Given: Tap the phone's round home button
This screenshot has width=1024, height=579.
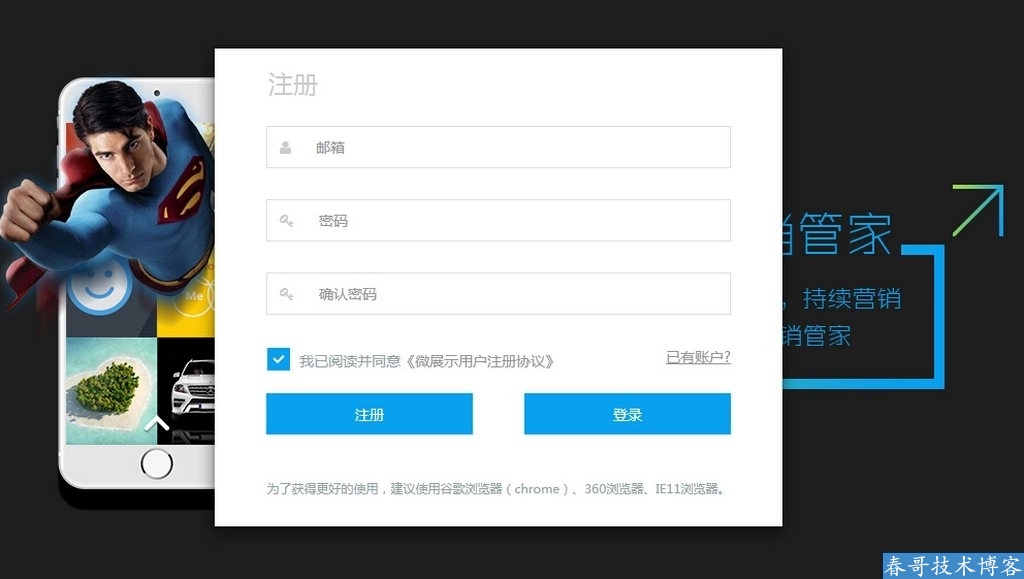Looking at the screenshot, I should (x=157, y=464).
